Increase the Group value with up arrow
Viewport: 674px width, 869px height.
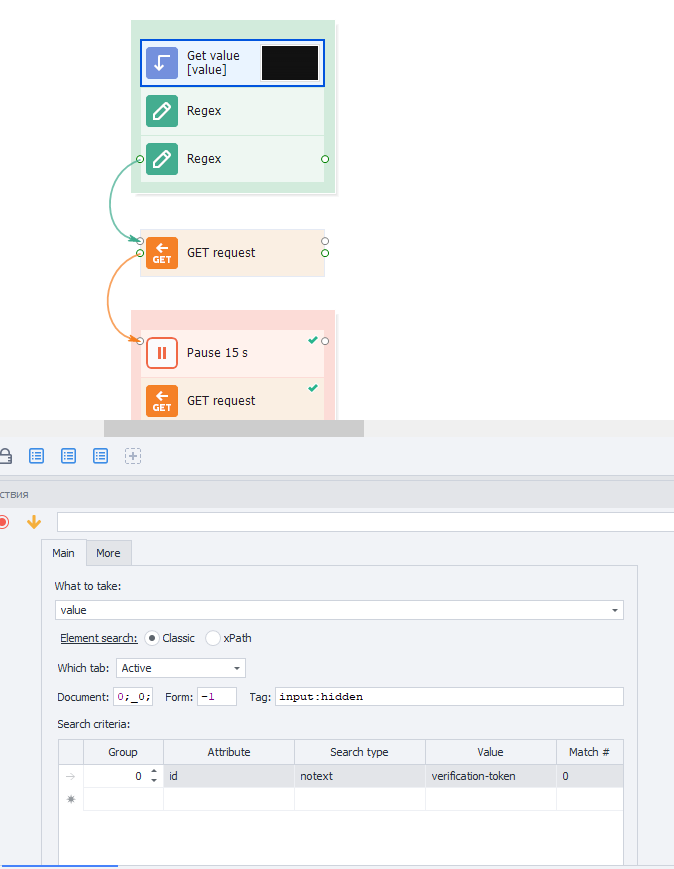(x=154, y=771)
